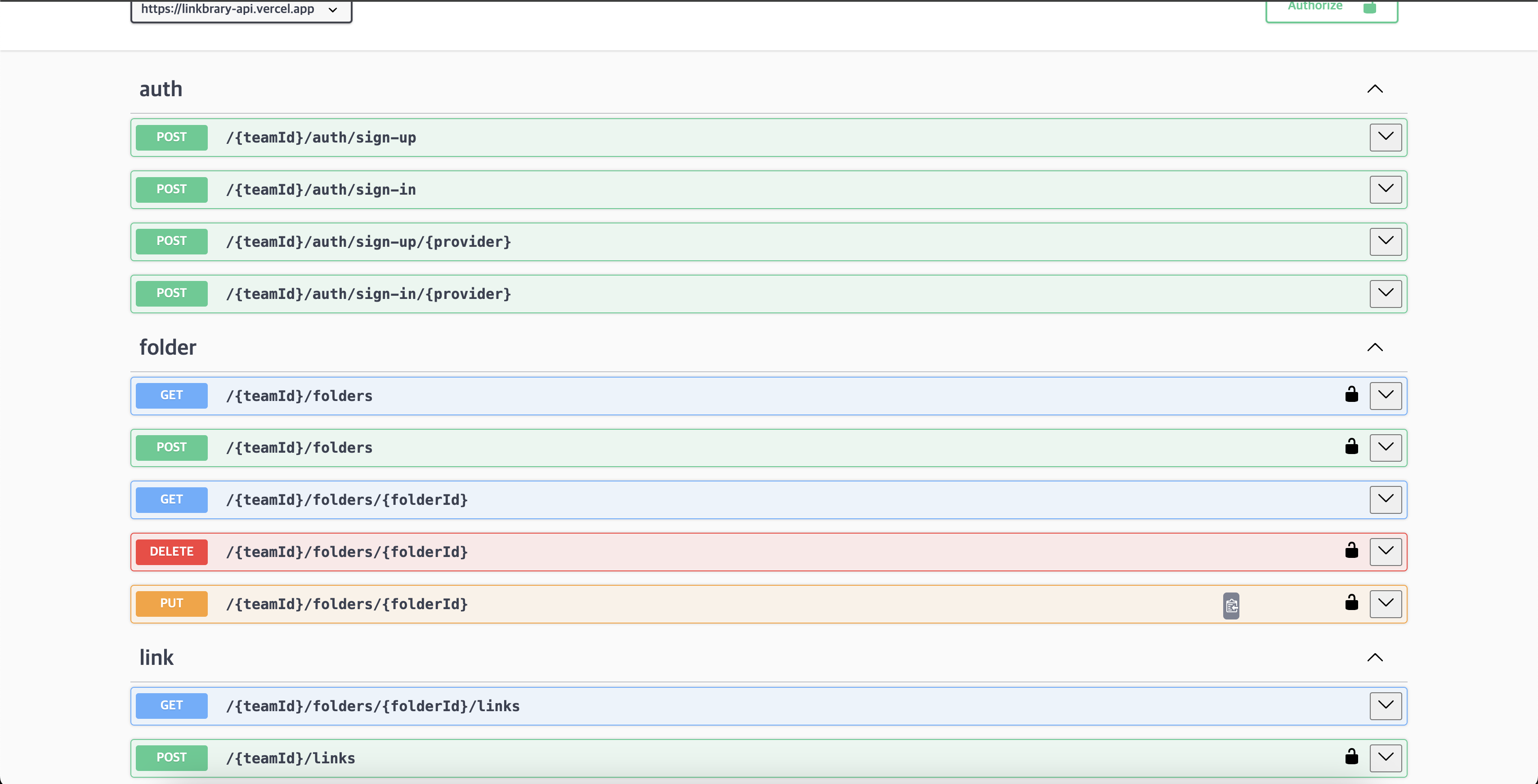Click path /{teamId}/folders/{folderId} in PUT row
This screenshot has width=1538, height=784.
point(347,604)
